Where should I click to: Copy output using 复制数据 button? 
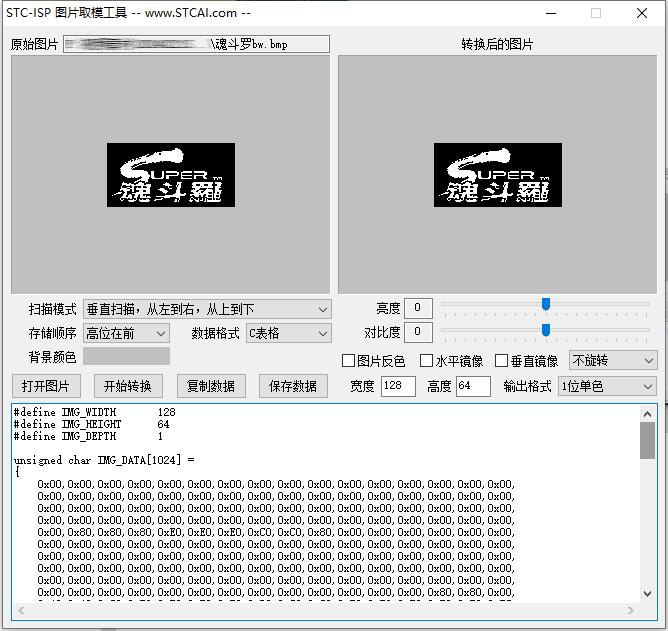tap(211, 386)
